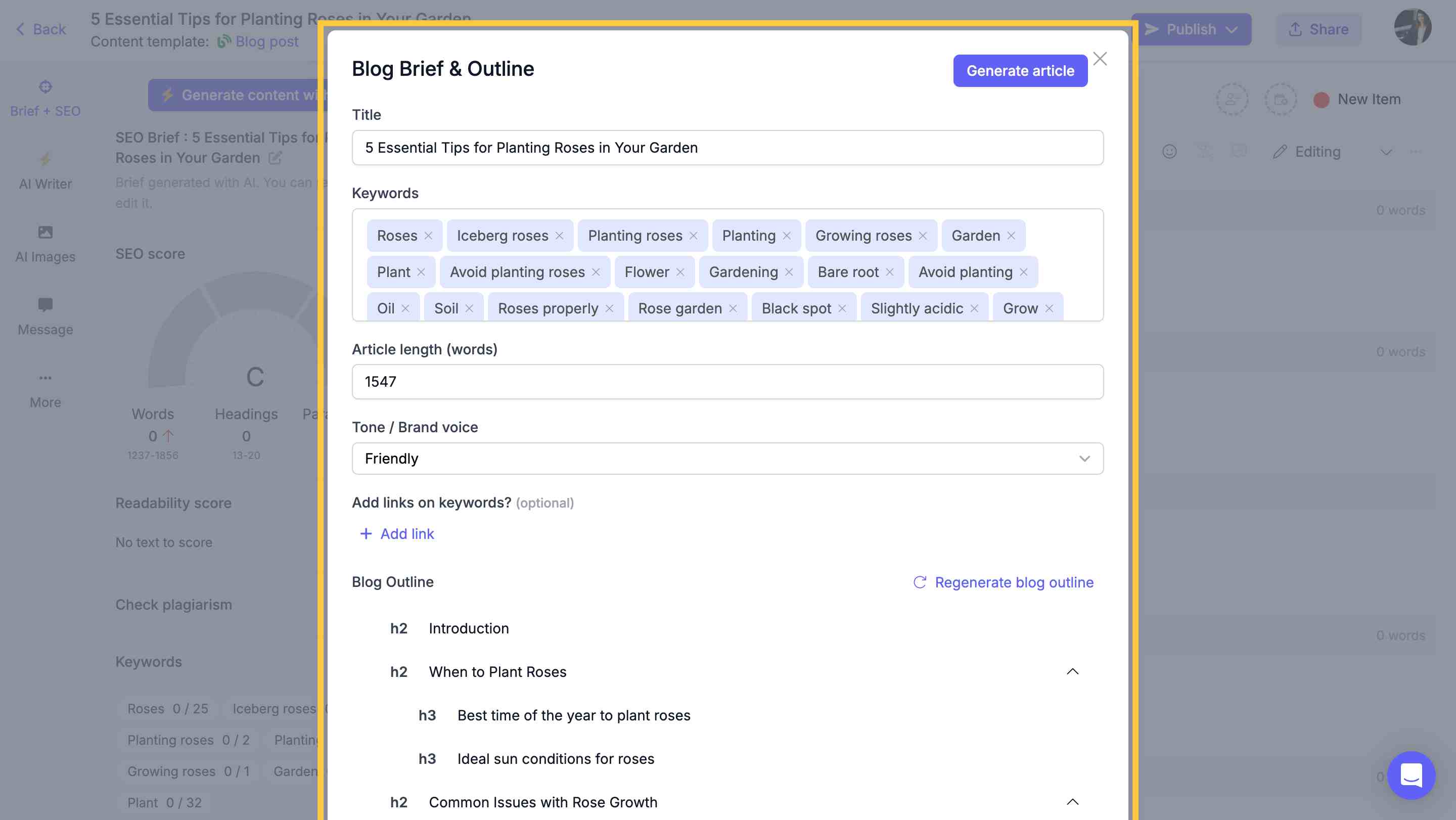This screenshot has width=1456, height=820.
Task: Click the Plant 0 / 32 keyword chip
Action: click(x=164, y=802)
